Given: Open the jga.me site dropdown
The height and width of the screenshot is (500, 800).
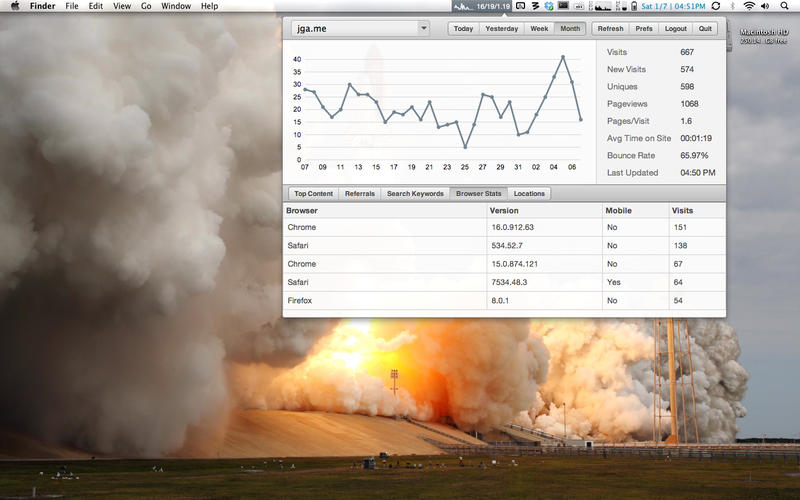Looking at the screenshot, I should pyautogui.click(x=360, y=29).
